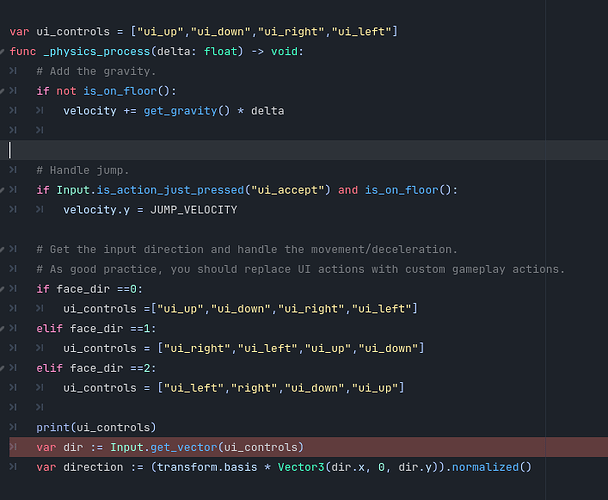
Task: Click the get_gravity() call
Action: [x=187, y=111]
